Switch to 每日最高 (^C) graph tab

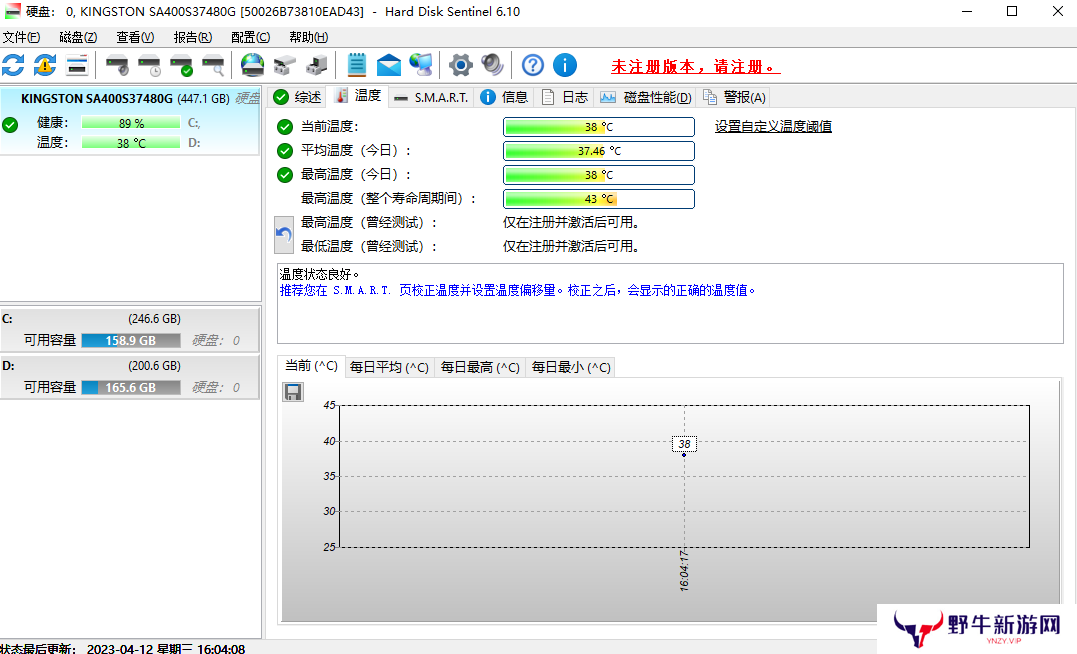click(x=480, y=368)
